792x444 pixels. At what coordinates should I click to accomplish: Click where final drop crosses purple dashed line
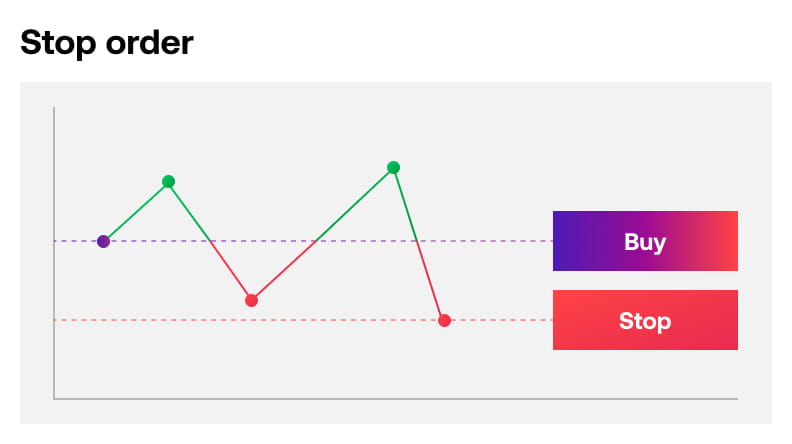click(417, 241)
